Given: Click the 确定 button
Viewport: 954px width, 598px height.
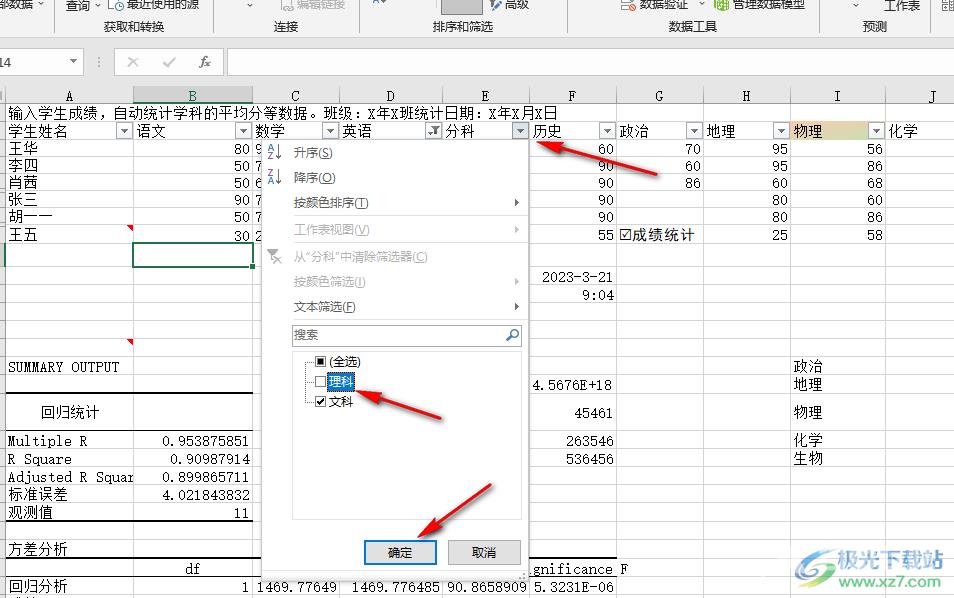Looking at the screenshot, I should [400, 552].
